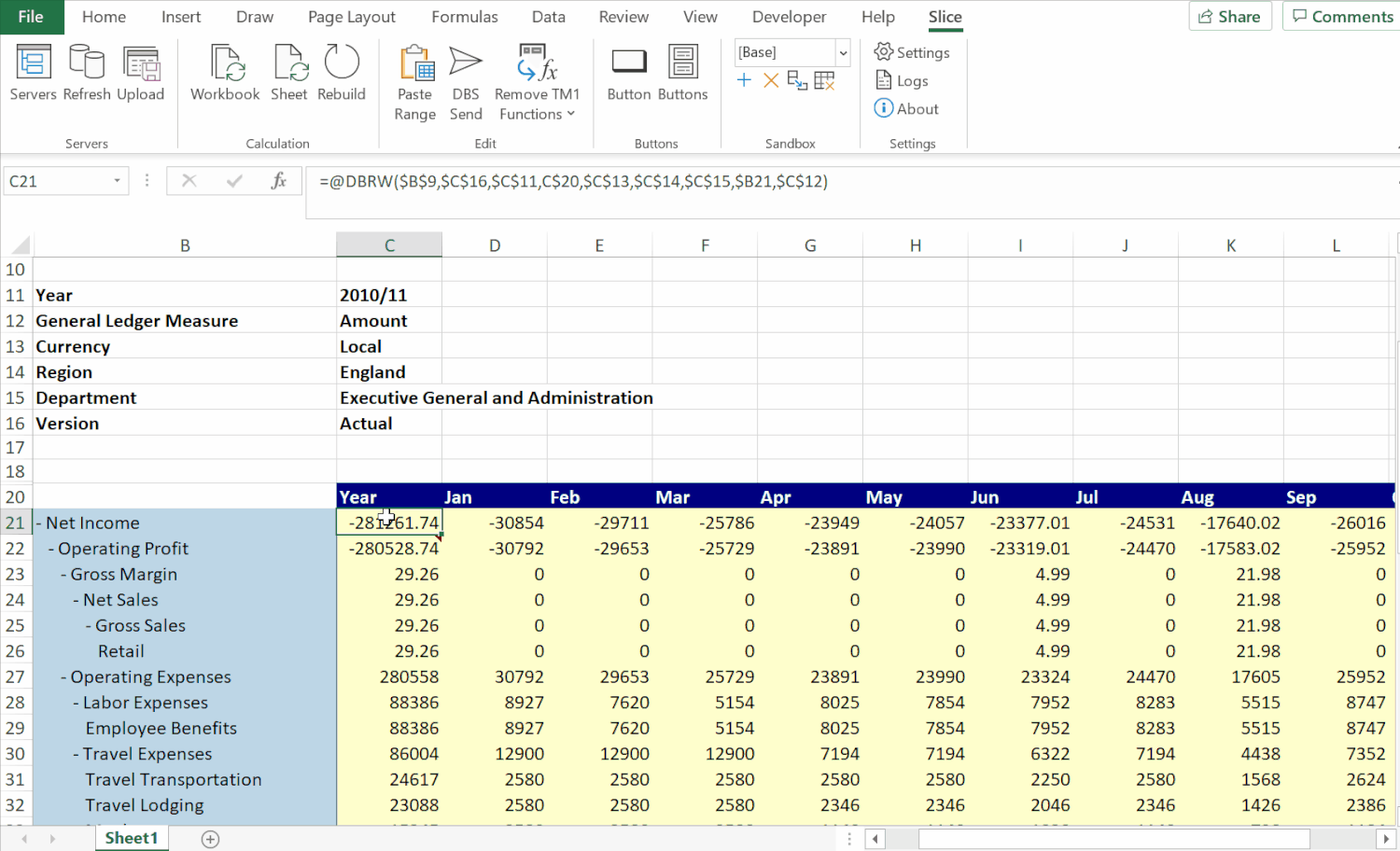Recalculate the whole Workbook
Image resolution: width=1400 pixels, height=851 pixels.
(x=225, y=73)
